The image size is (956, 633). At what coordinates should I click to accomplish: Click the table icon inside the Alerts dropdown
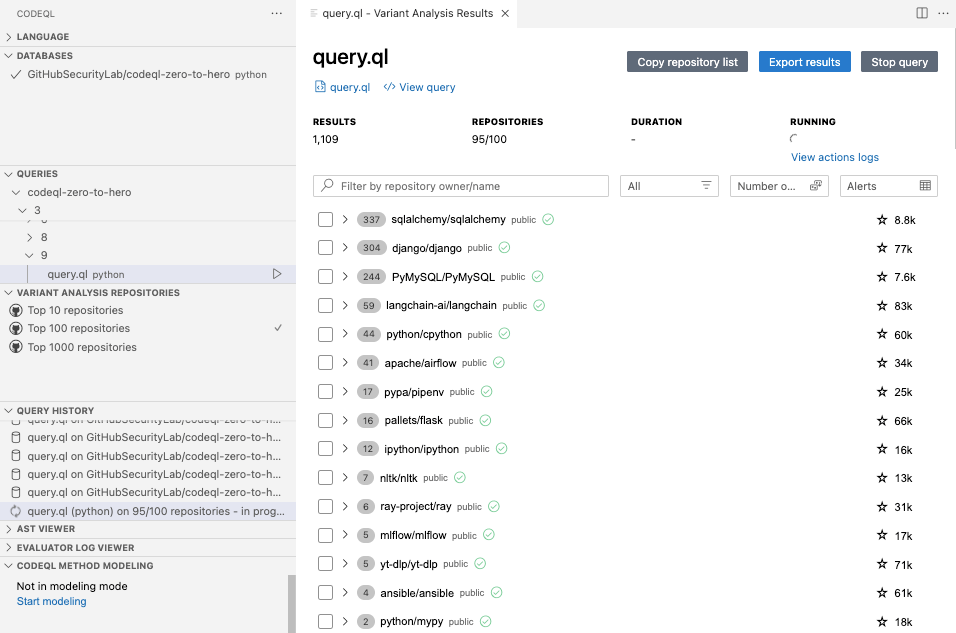(x=925, y=186)
